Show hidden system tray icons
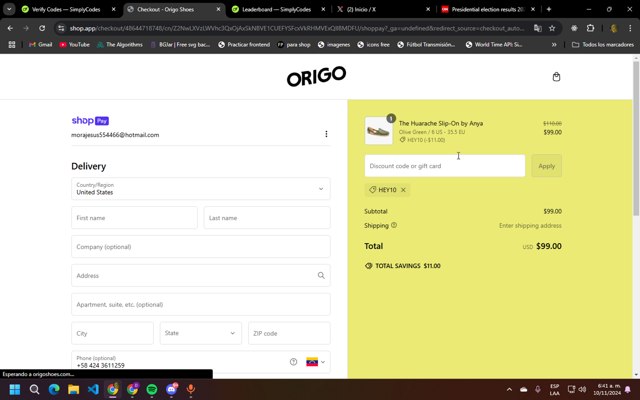Viewport: 640px width, 400px height. point(509,389)
